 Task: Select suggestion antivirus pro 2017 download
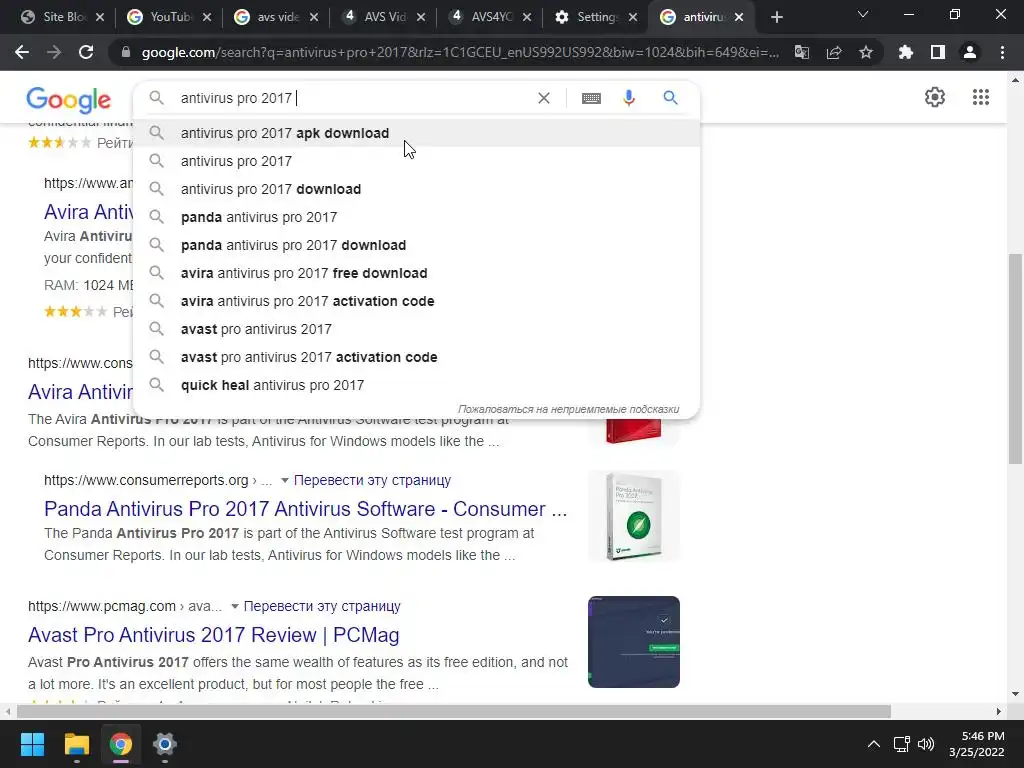[417, 189]
